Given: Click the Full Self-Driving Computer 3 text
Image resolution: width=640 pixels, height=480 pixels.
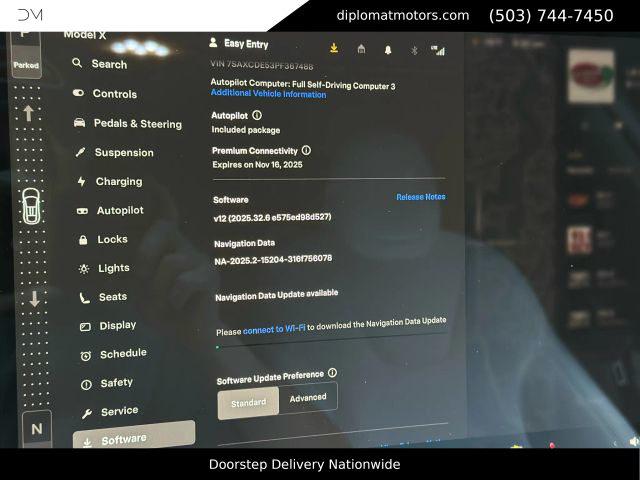Looking at the screenshot, I should (344, 85).
